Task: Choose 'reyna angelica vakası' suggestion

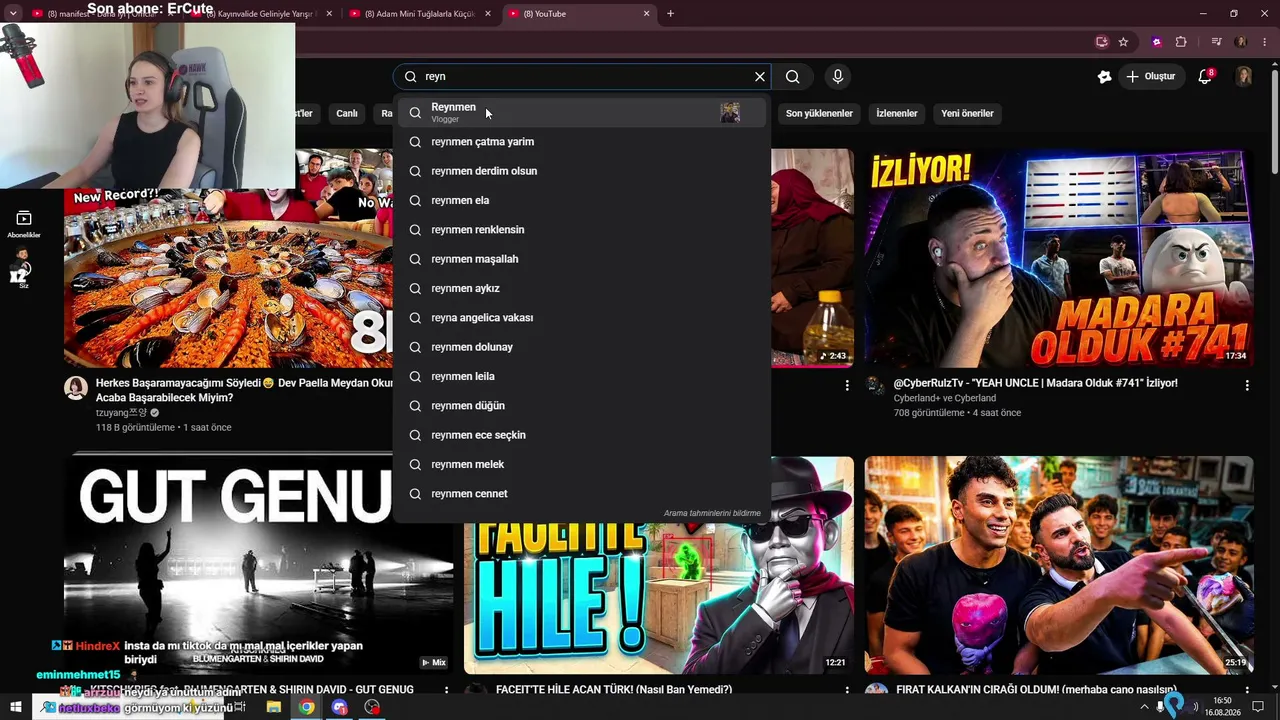Action: pyautogui.click(x=582, y=318)
